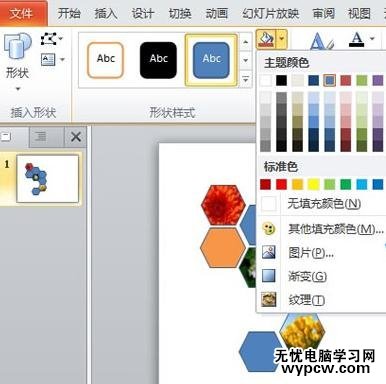Viewport: 386px width, 384px height.
Task: Pick the red theme color swatch
Action: click(346, 80)
